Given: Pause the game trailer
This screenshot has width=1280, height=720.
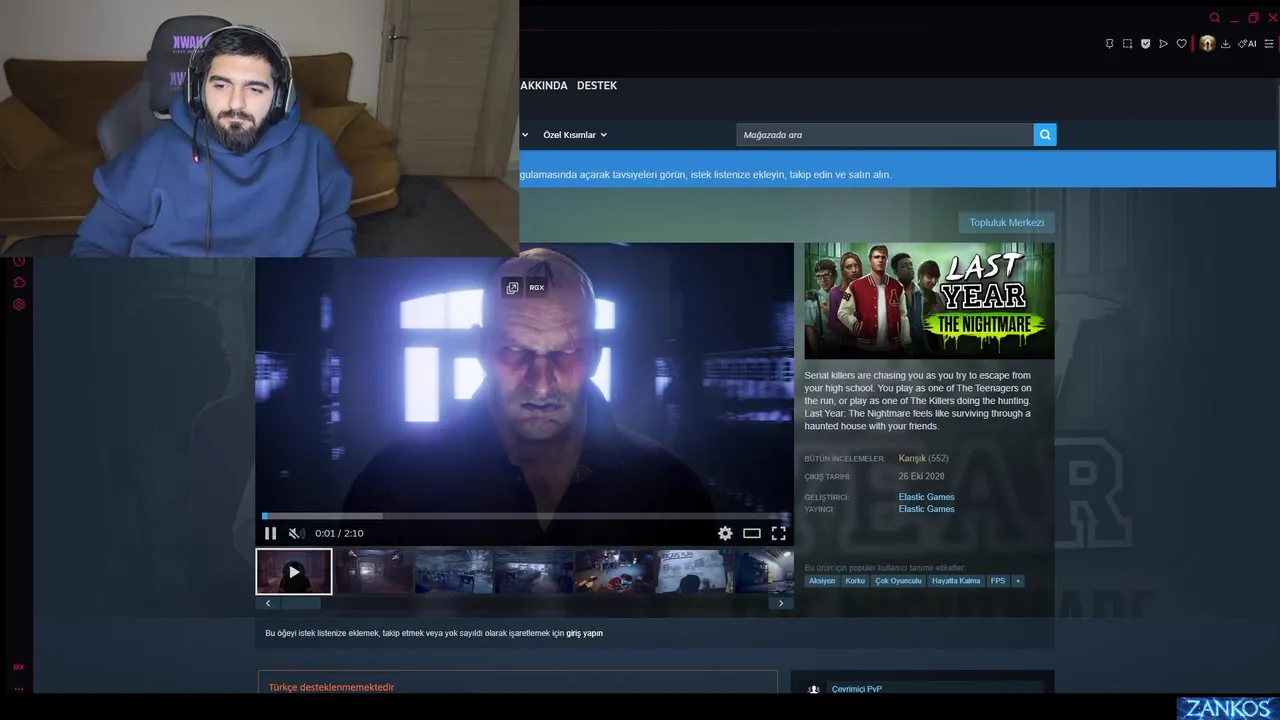Looking at the screenshot, I should (x=270, y=533).
